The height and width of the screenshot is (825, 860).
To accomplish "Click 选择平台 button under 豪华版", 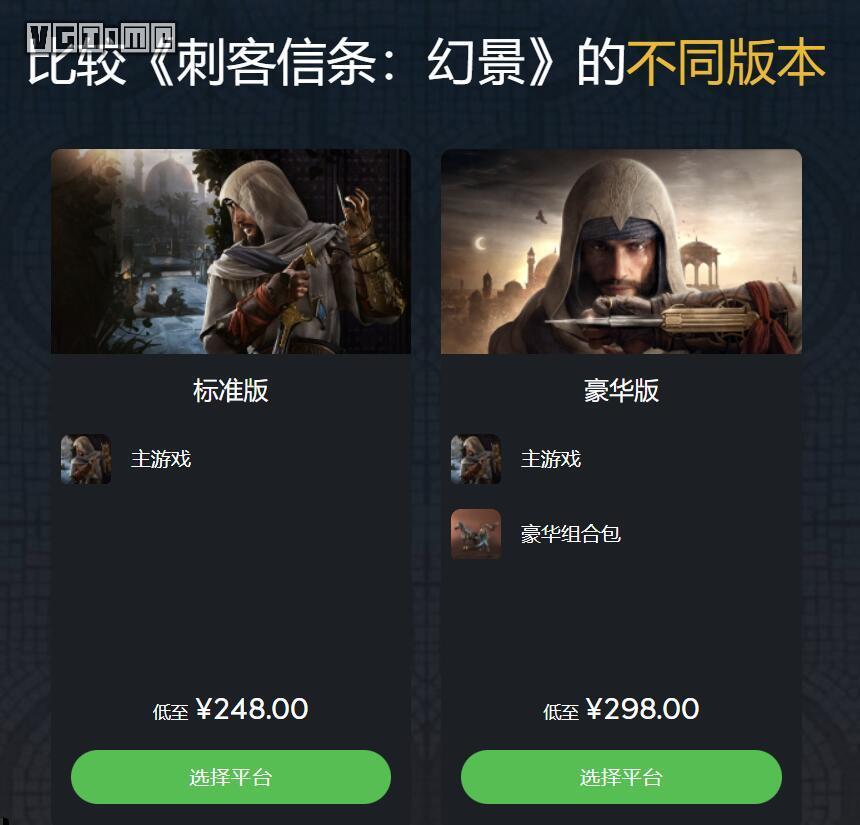I will pyautogui.click(x=621, y=777).
